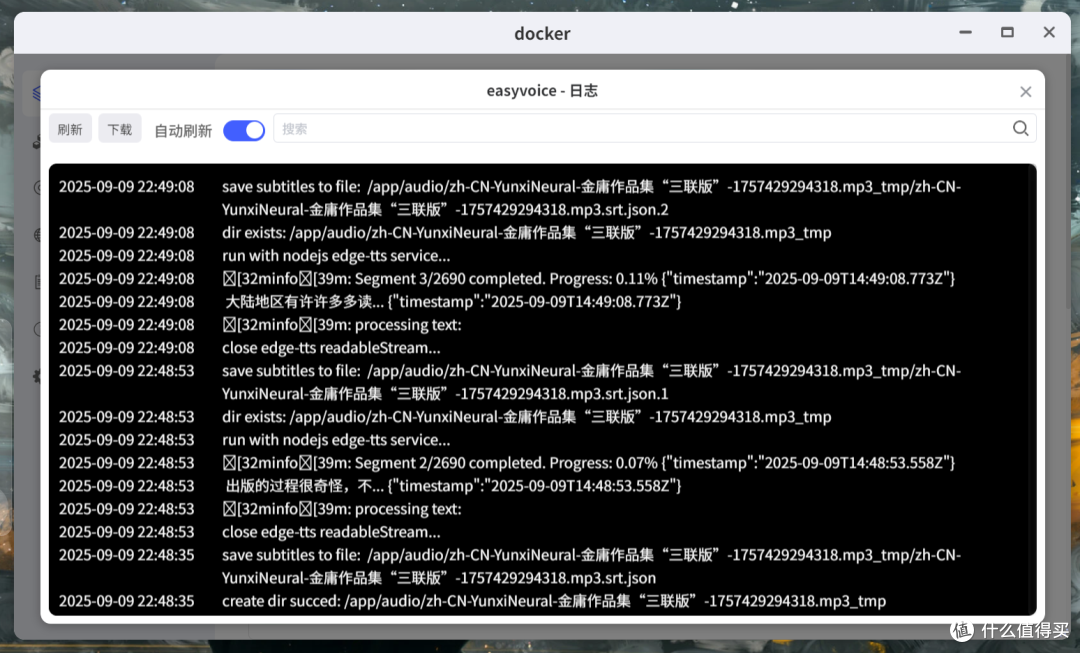Viewport: 1080px width, 653px height.
Task: Click 'close edge-tts readableStream...' at 22:48:53
Action: pos(331,532)
